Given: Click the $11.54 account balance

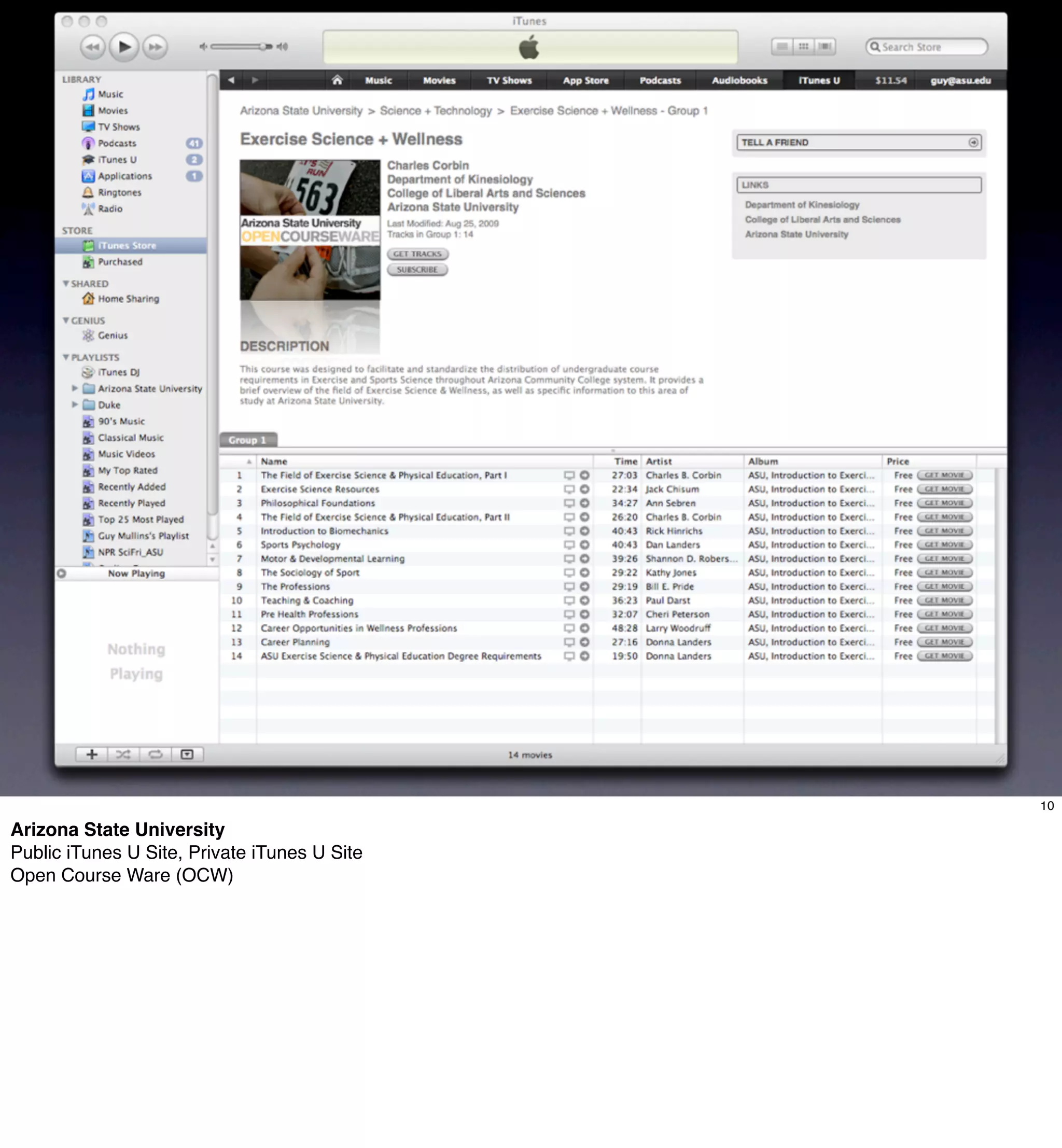Looking at the screenshot, I should tap(891, 80).
